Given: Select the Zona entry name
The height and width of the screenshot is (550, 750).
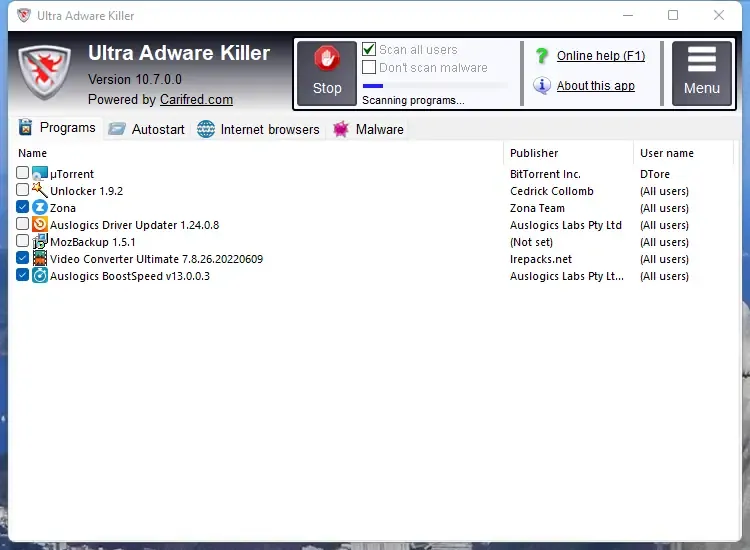Looking at the screenshot, I should 63,208.
